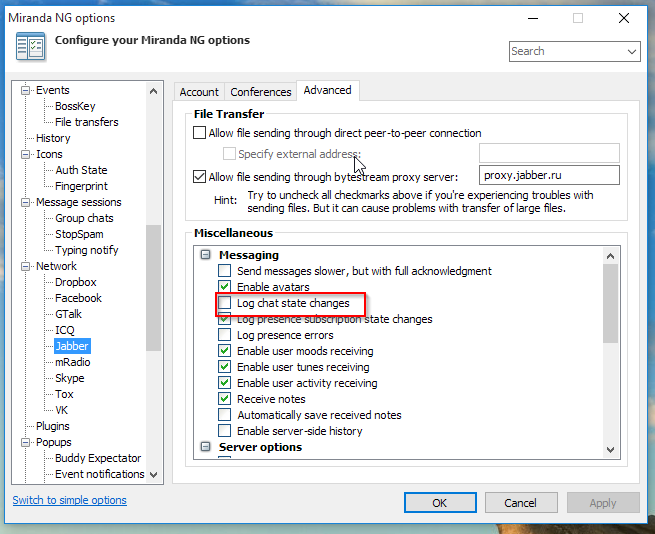655x534 pixels.
Task: Click the external address input field
Action: [x=549, y=153]
